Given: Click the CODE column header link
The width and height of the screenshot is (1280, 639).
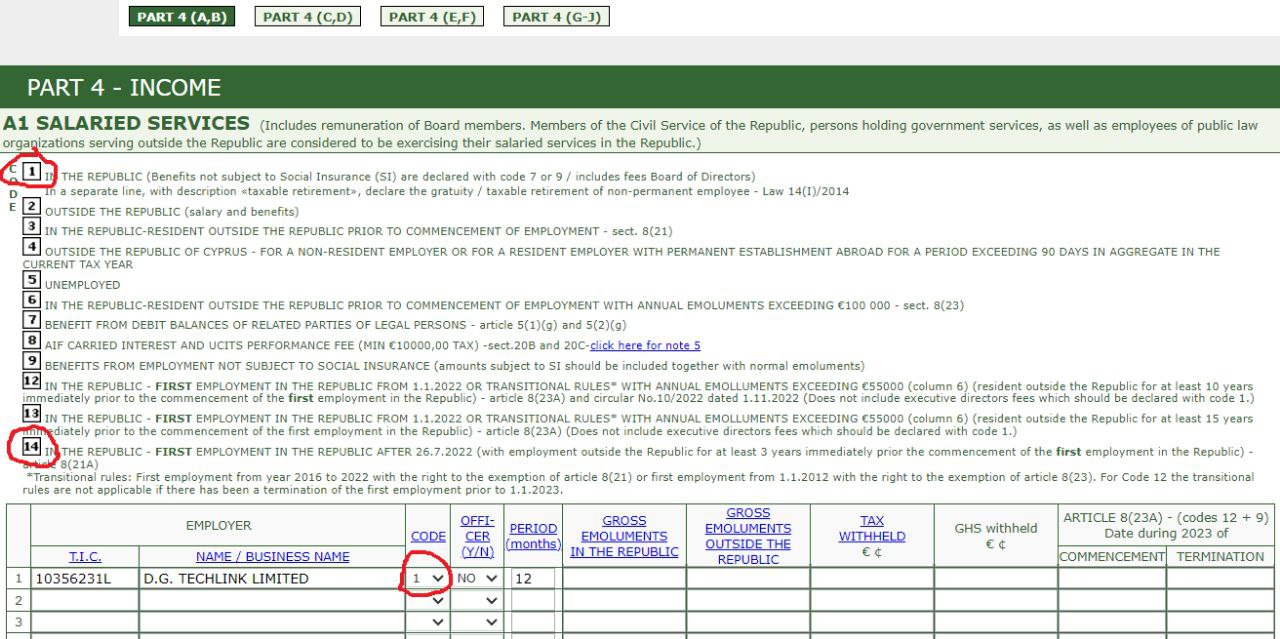Looking at the screenshot, I should pos(428,536).
